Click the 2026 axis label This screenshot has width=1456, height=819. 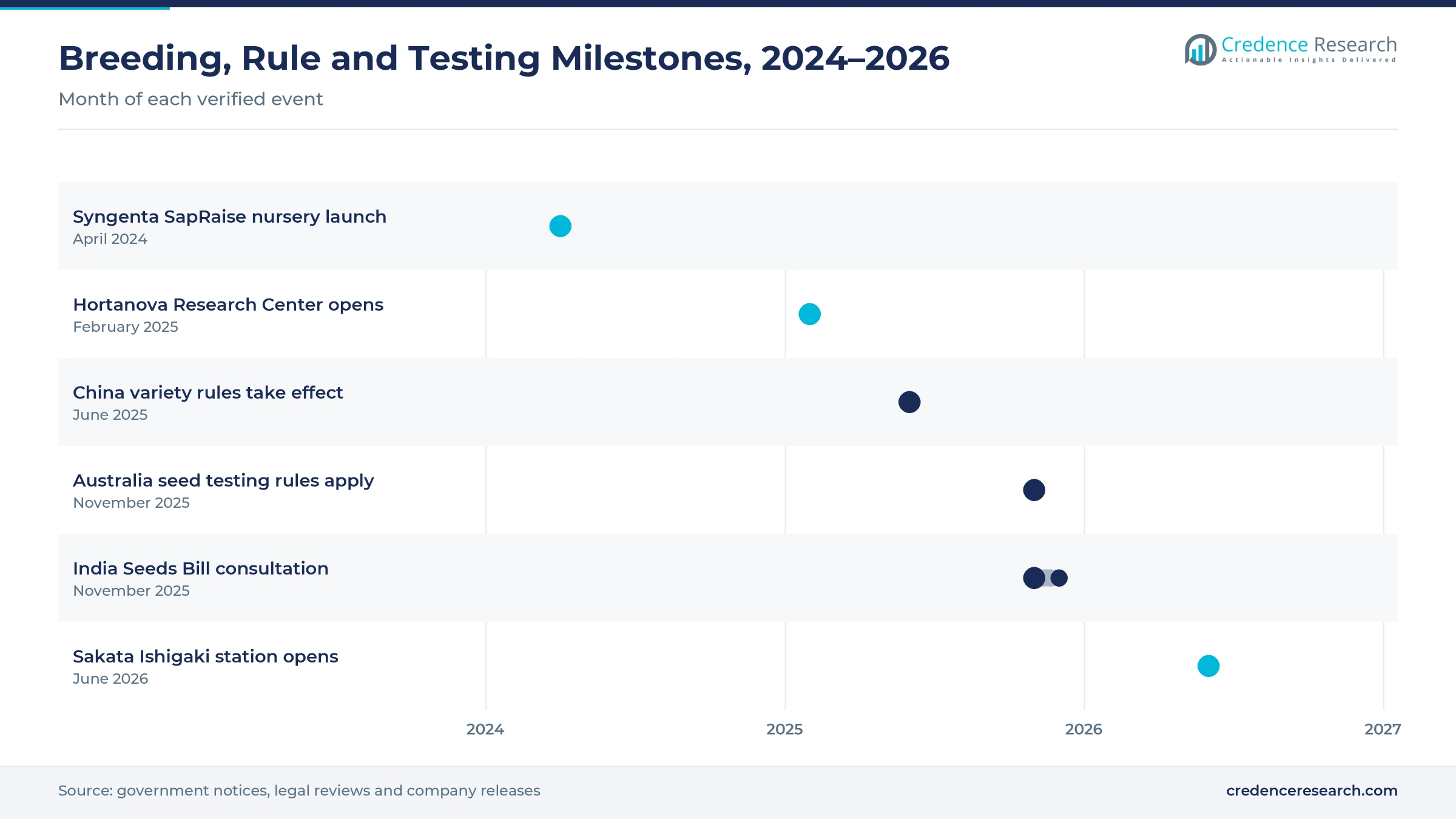tap(1084, 729)
